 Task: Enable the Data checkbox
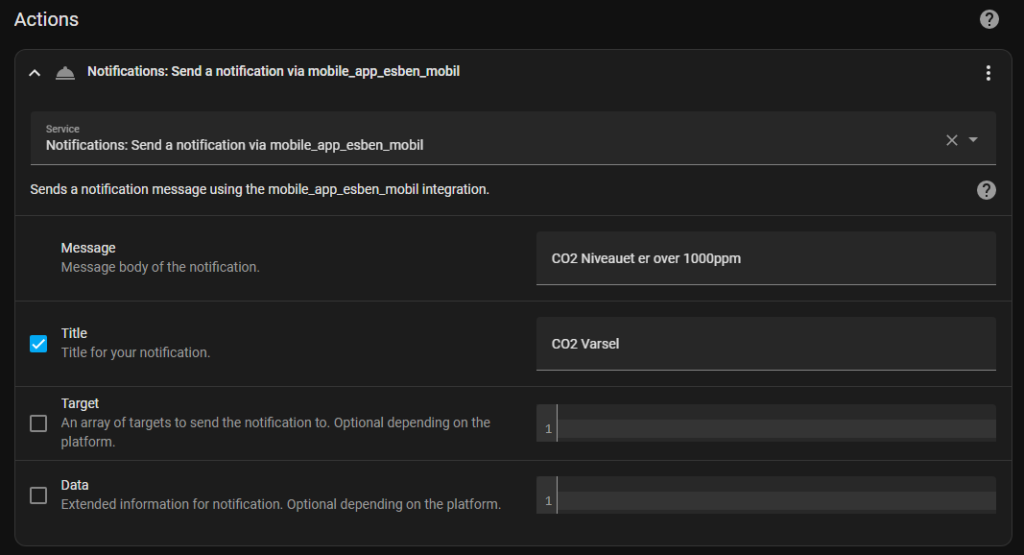pos(39,495)
